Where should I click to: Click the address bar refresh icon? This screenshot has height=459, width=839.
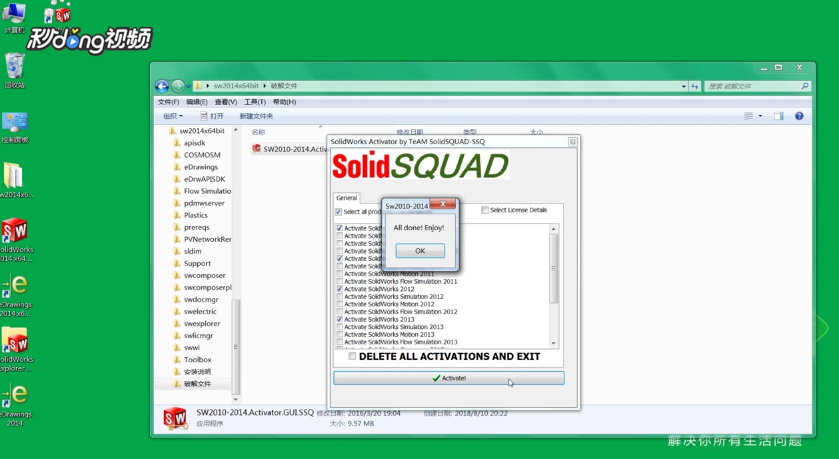tap(695, 86)
